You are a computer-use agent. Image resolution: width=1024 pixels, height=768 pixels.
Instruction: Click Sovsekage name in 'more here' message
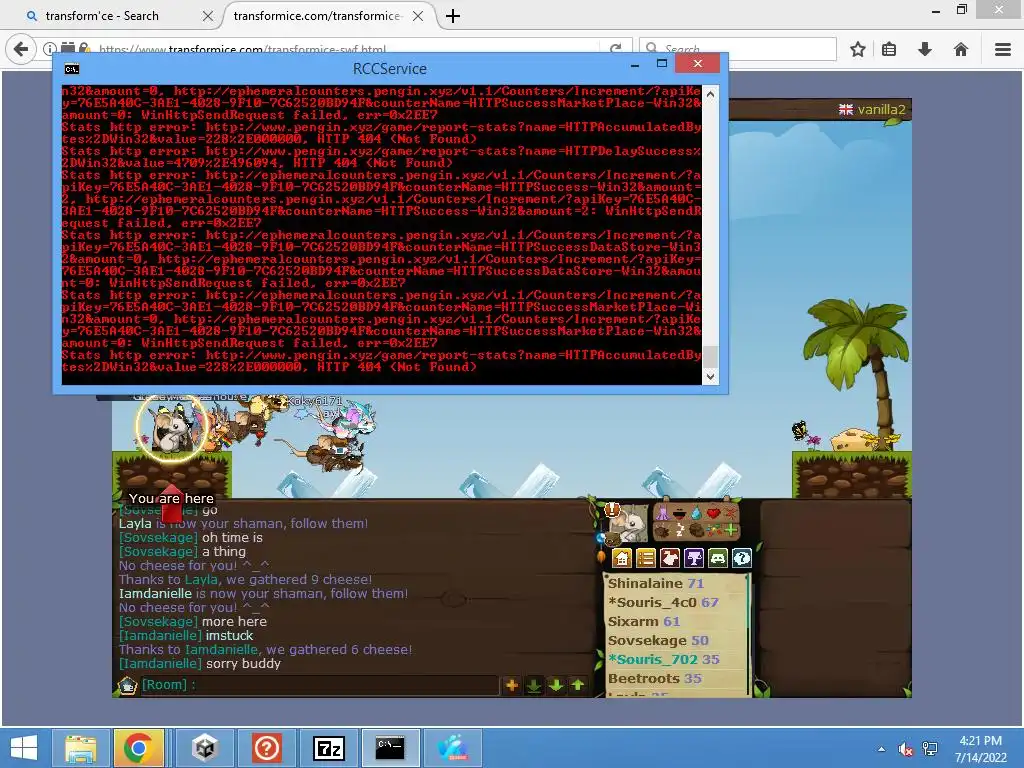point(158,622)
